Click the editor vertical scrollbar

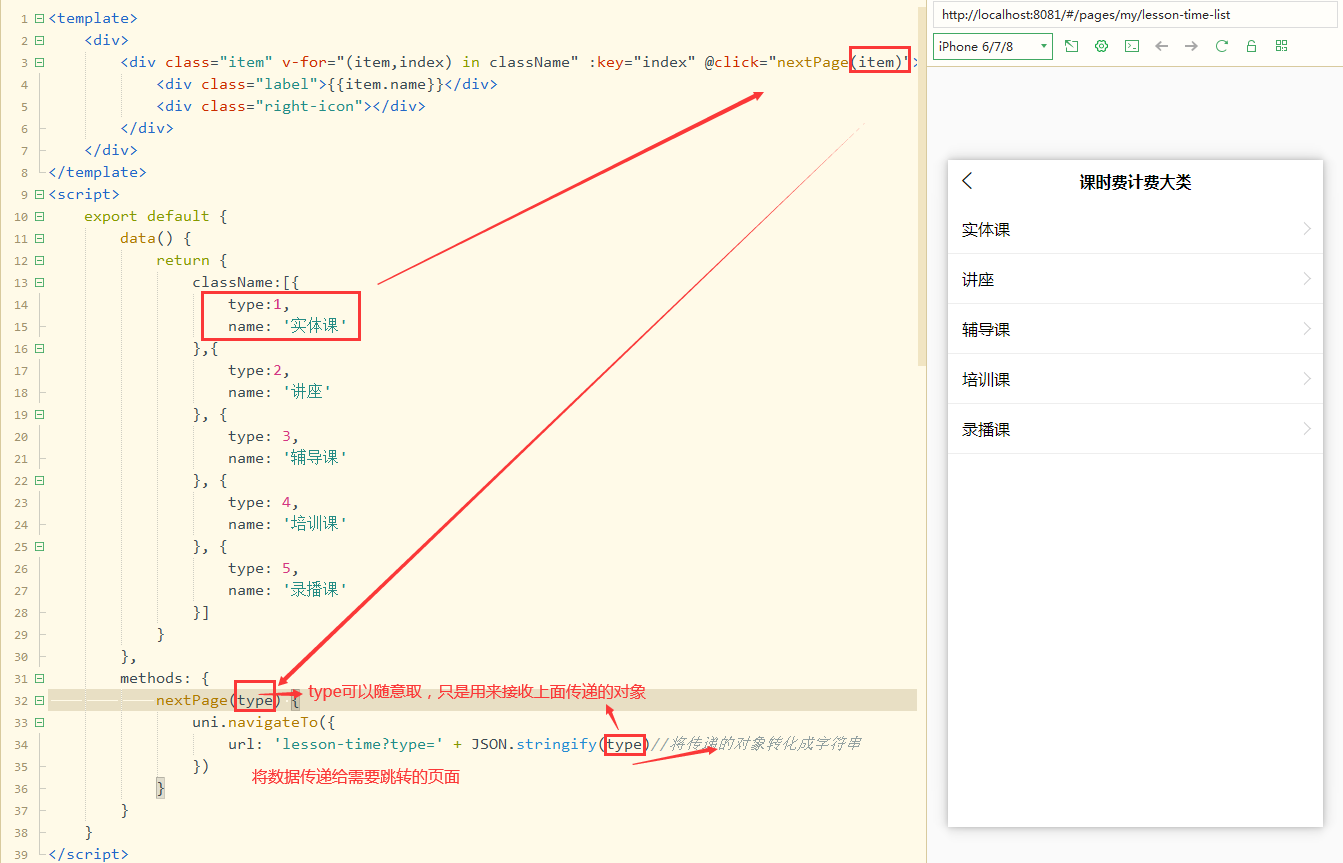pos(922,185)
